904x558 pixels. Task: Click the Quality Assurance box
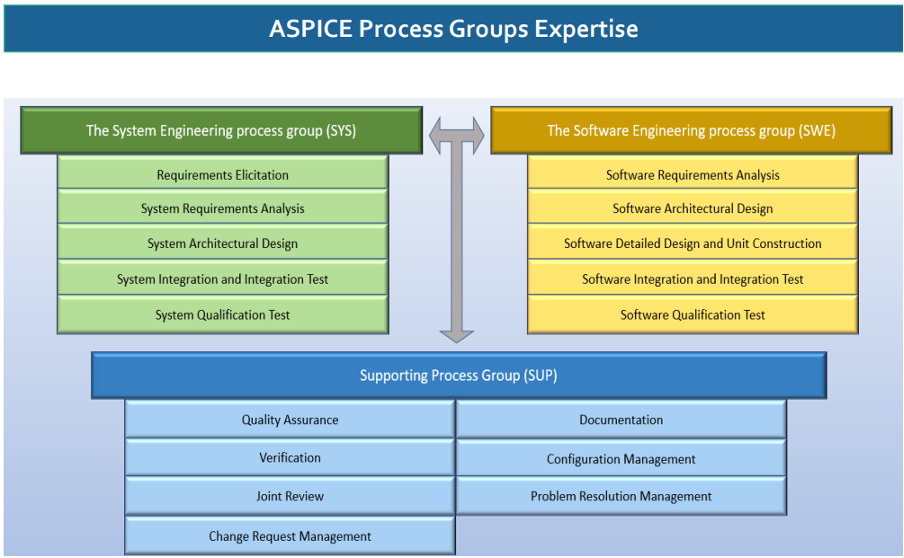pyautogui.click(x=290, y=420)
